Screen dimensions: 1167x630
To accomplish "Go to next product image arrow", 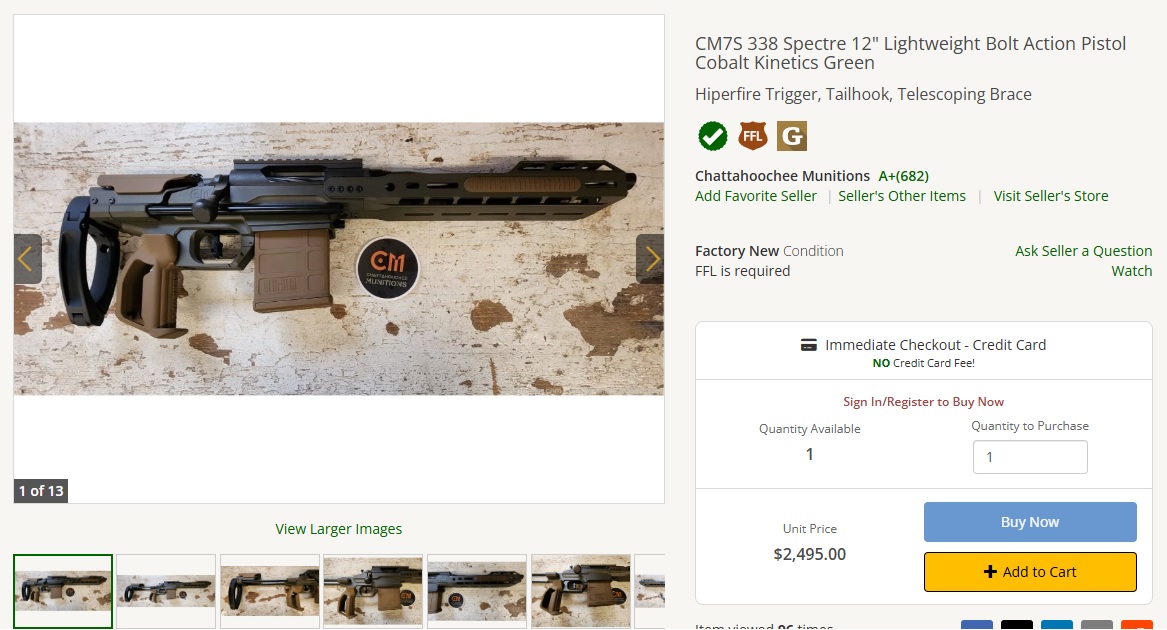I will pyautogui.click(x=650, y=259).
